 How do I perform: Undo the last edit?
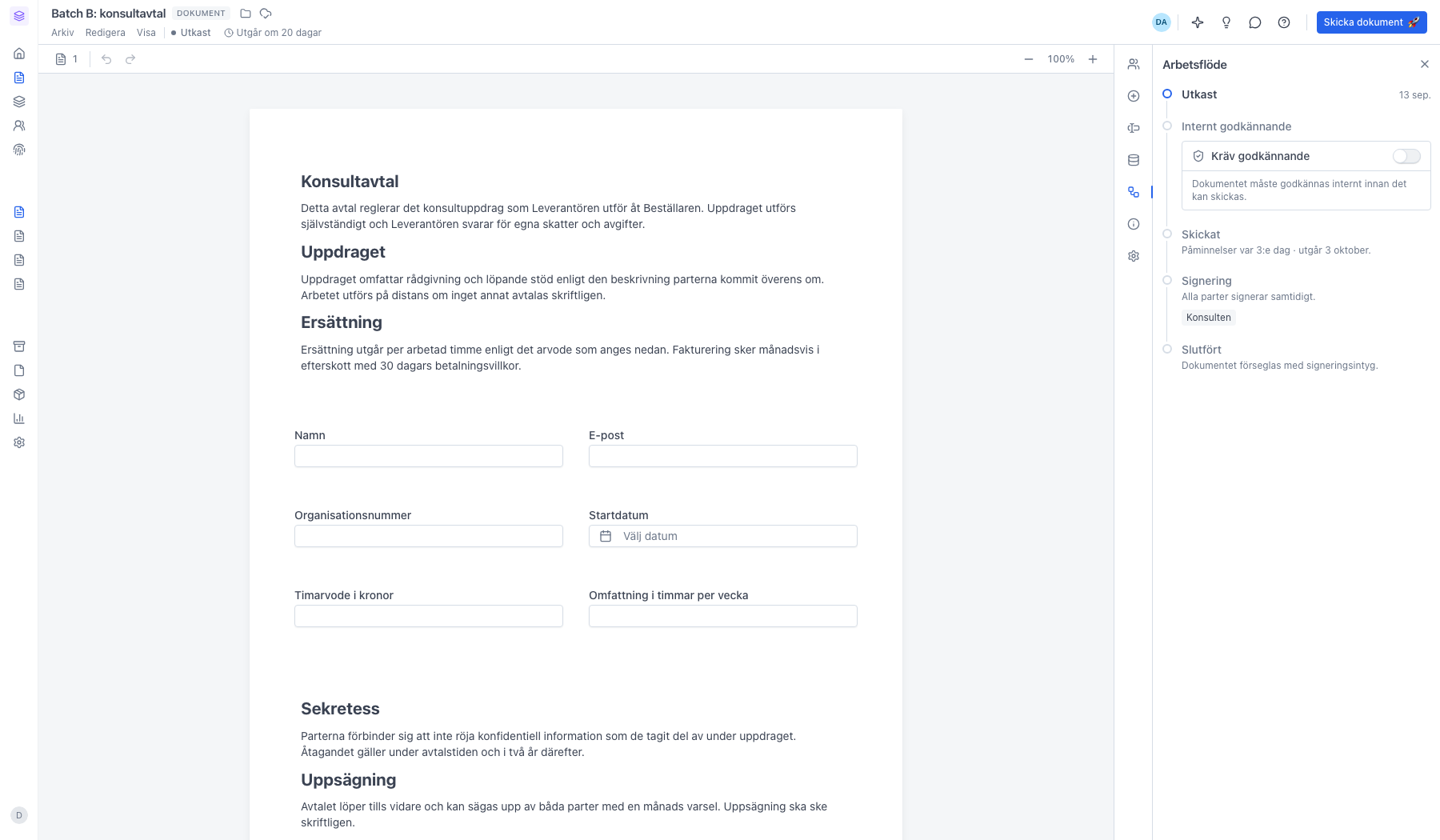106,59
